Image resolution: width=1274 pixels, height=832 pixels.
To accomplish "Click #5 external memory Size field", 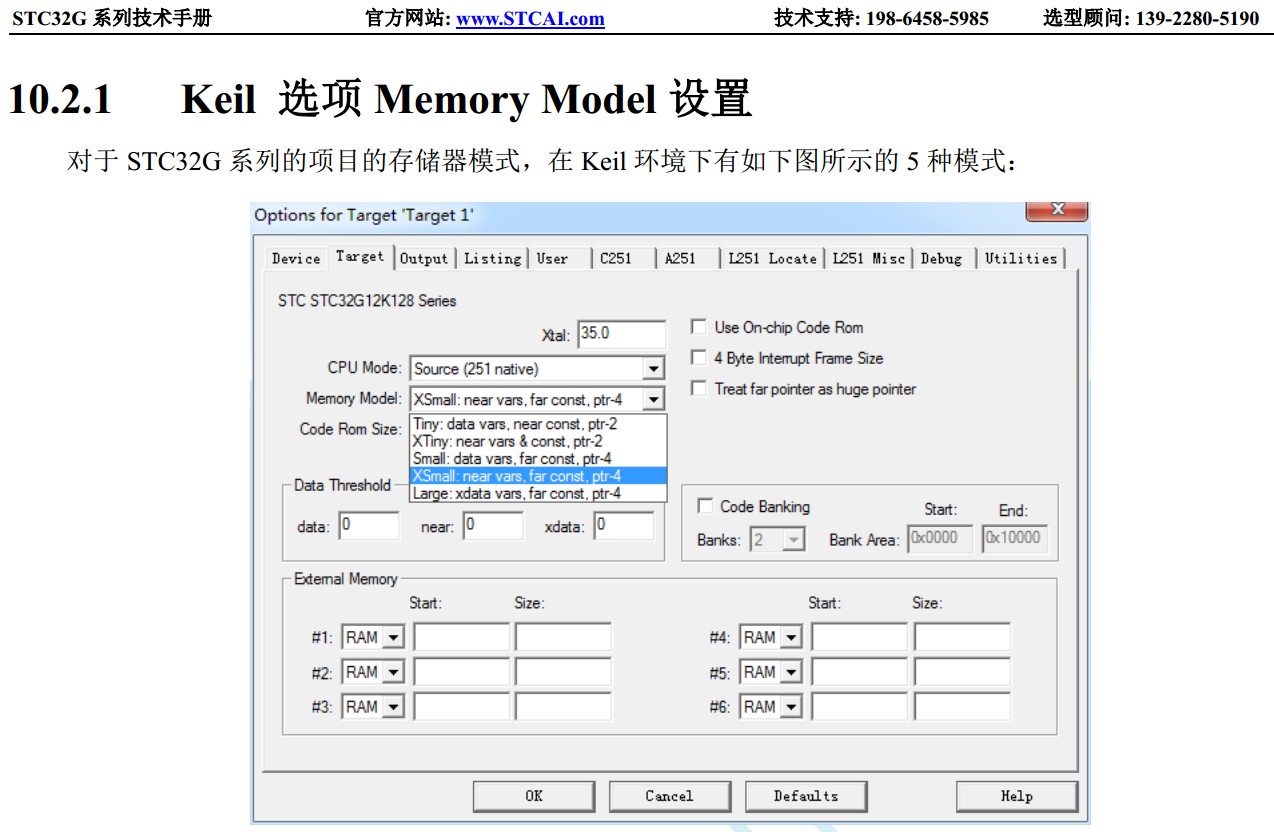I will click(x=962, y=672).
